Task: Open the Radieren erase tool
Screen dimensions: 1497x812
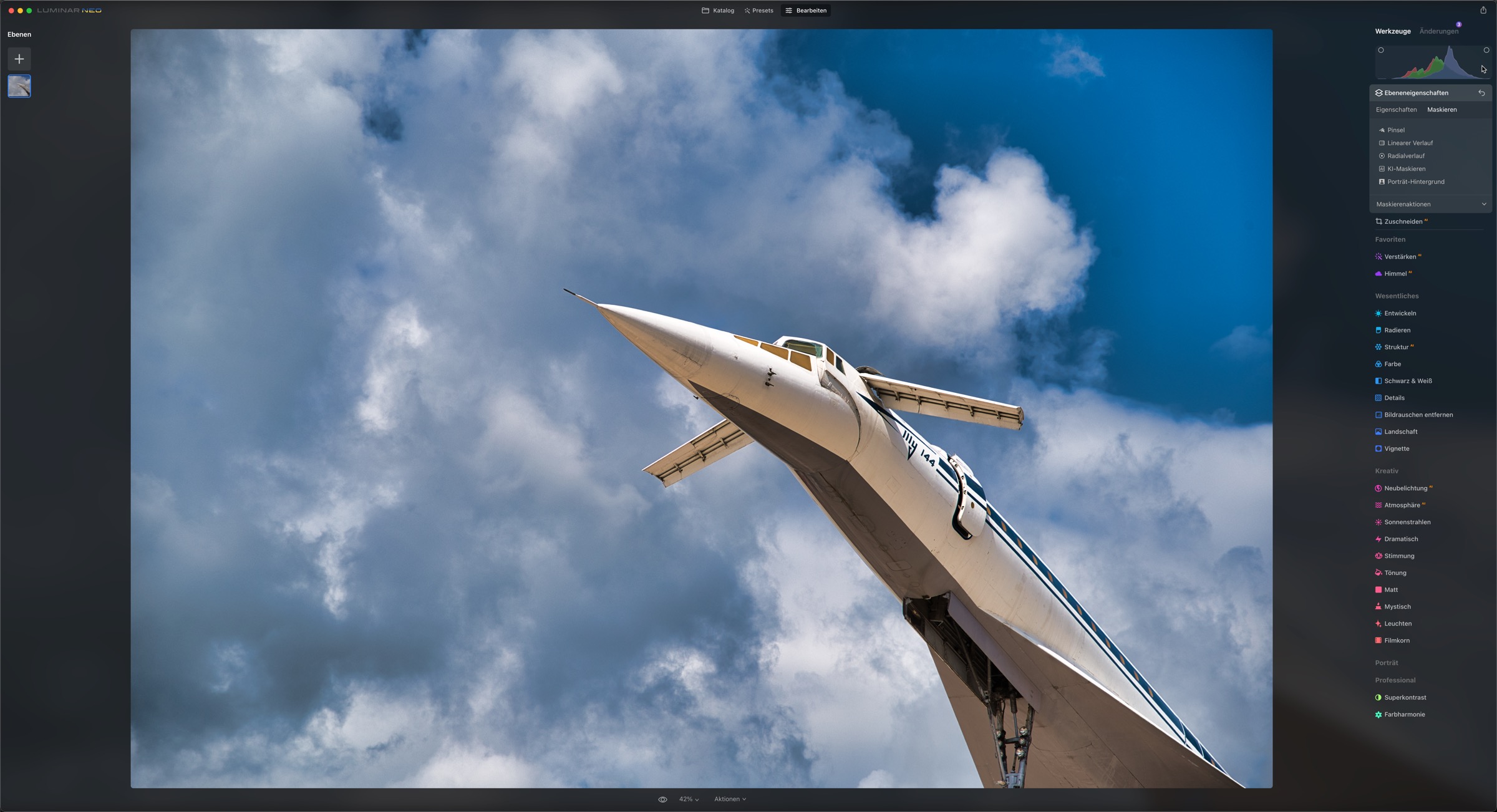Action: tap(1397, 330)
